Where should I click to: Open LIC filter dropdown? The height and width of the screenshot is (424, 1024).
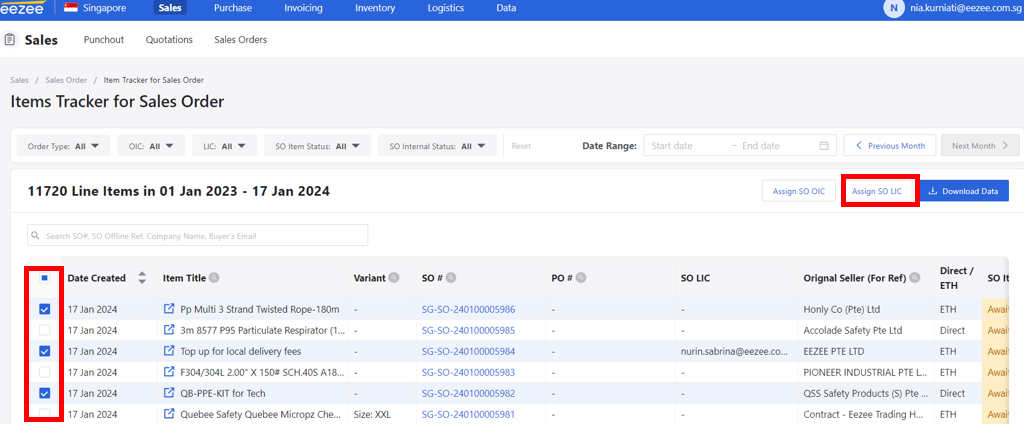click(x=225, y=146)
